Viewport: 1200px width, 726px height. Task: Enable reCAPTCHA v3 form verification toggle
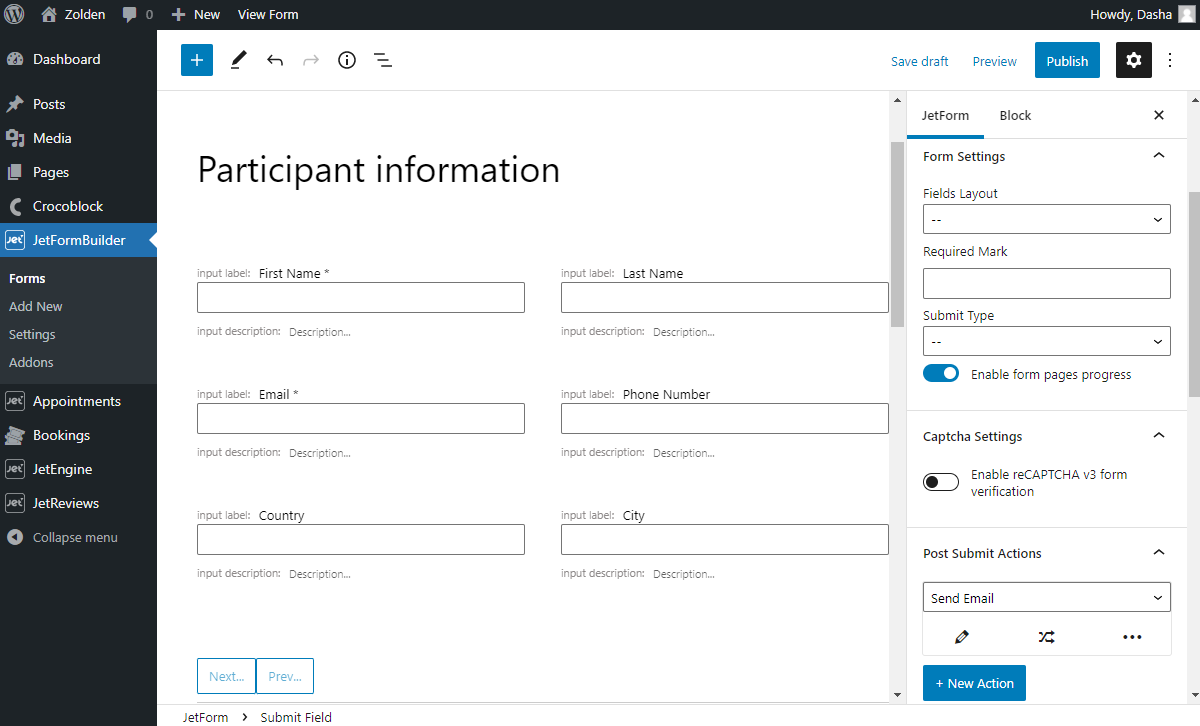tap(941, 482)
